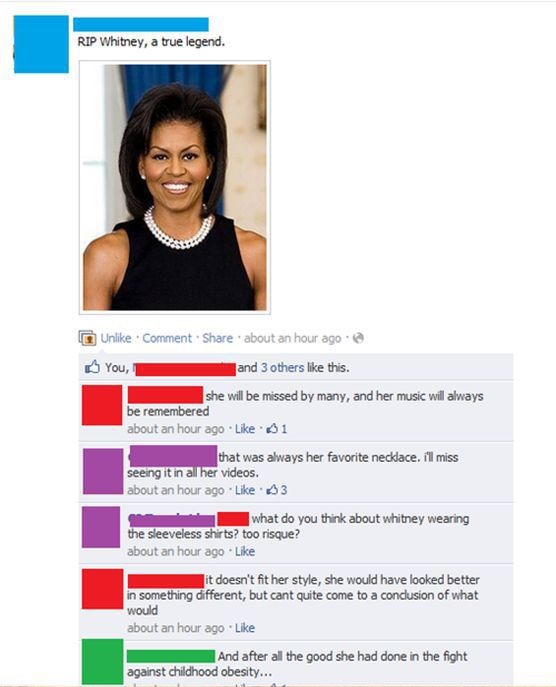Open green avatar of obesity commenter
This screenshot has height=687, width=556.
103,662
